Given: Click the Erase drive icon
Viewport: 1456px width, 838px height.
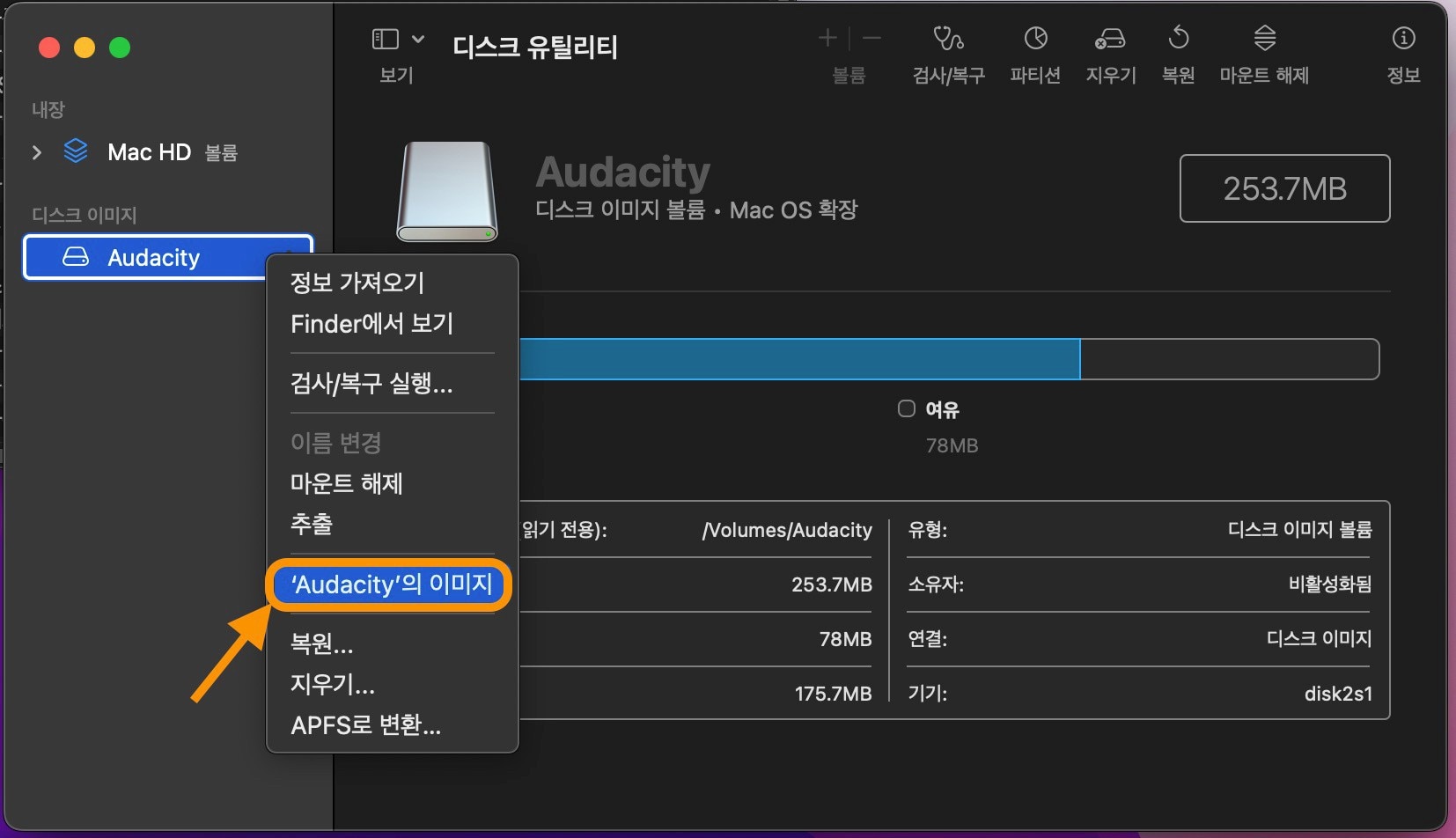Looking at the screenshot, I should 1110,39.
